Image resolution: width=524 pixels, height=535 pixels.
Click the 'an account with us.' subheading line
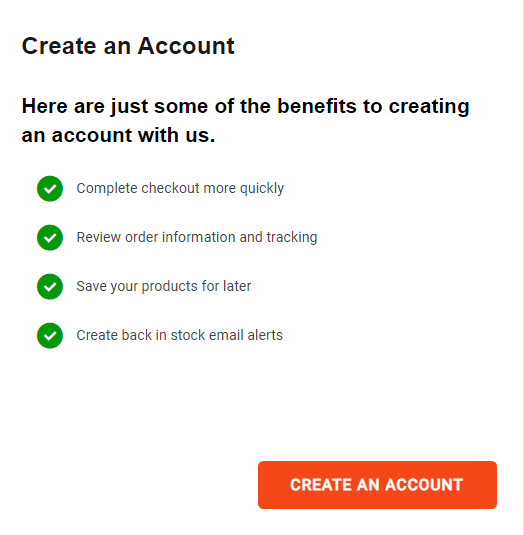[x=118, y=135]
